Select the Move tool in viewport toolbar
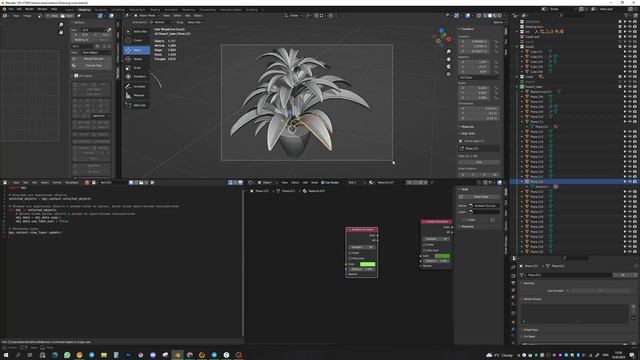The width and height of the screenshot is (640, 360). tap(136, 50)
